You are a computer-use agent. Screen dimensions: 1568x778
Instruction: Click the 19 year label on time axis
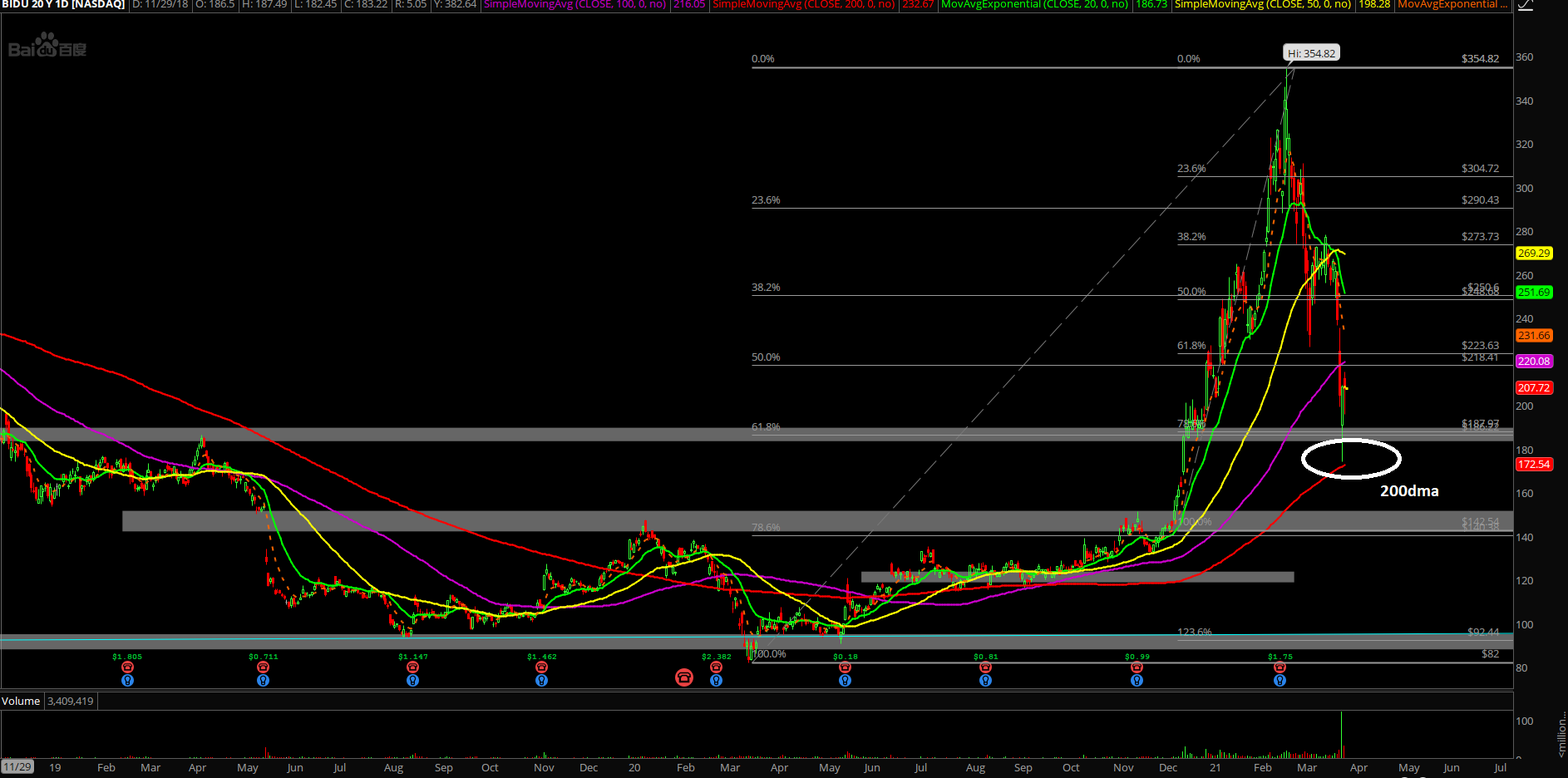click(x=55, y=767)
